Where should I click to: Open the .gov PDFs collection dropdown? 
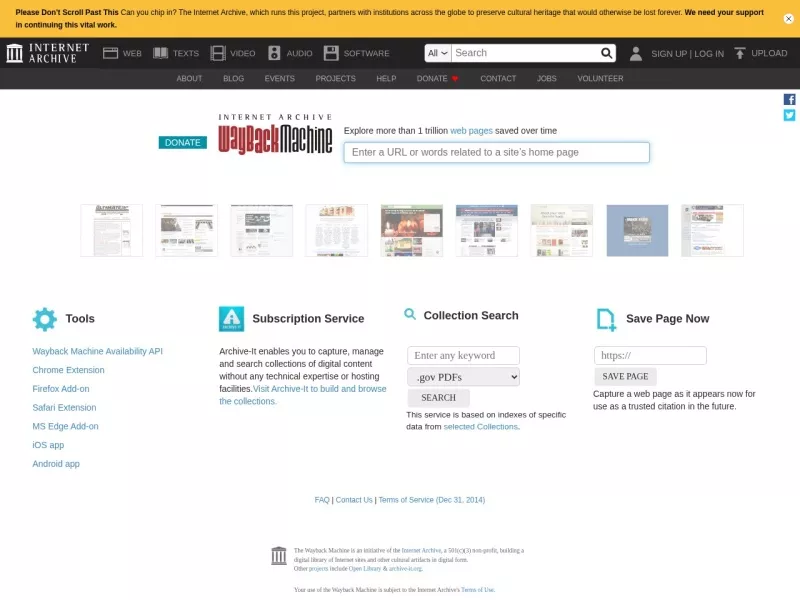click(463, 377)
